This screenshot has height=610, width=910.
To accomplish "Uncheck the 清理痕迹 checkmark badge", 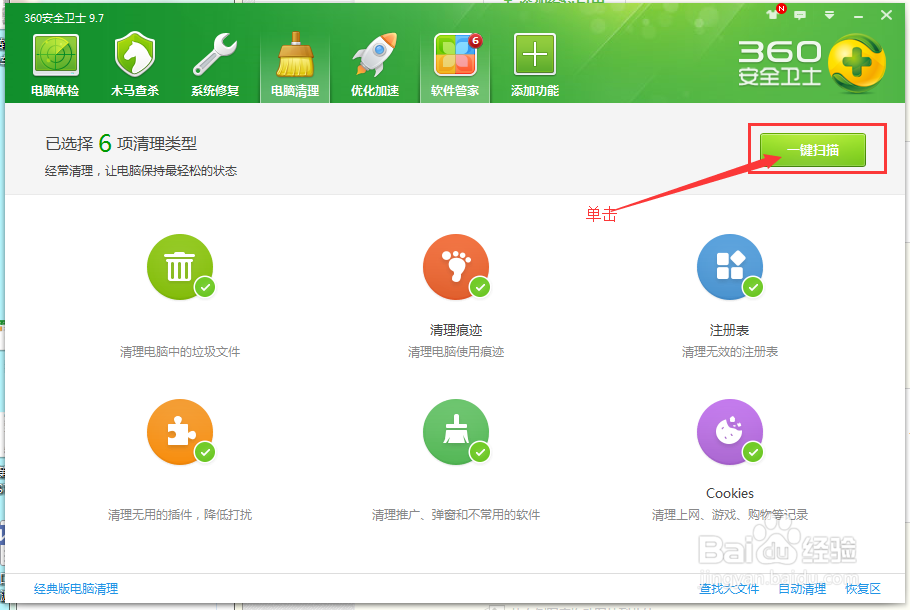I will pos(480,287).
